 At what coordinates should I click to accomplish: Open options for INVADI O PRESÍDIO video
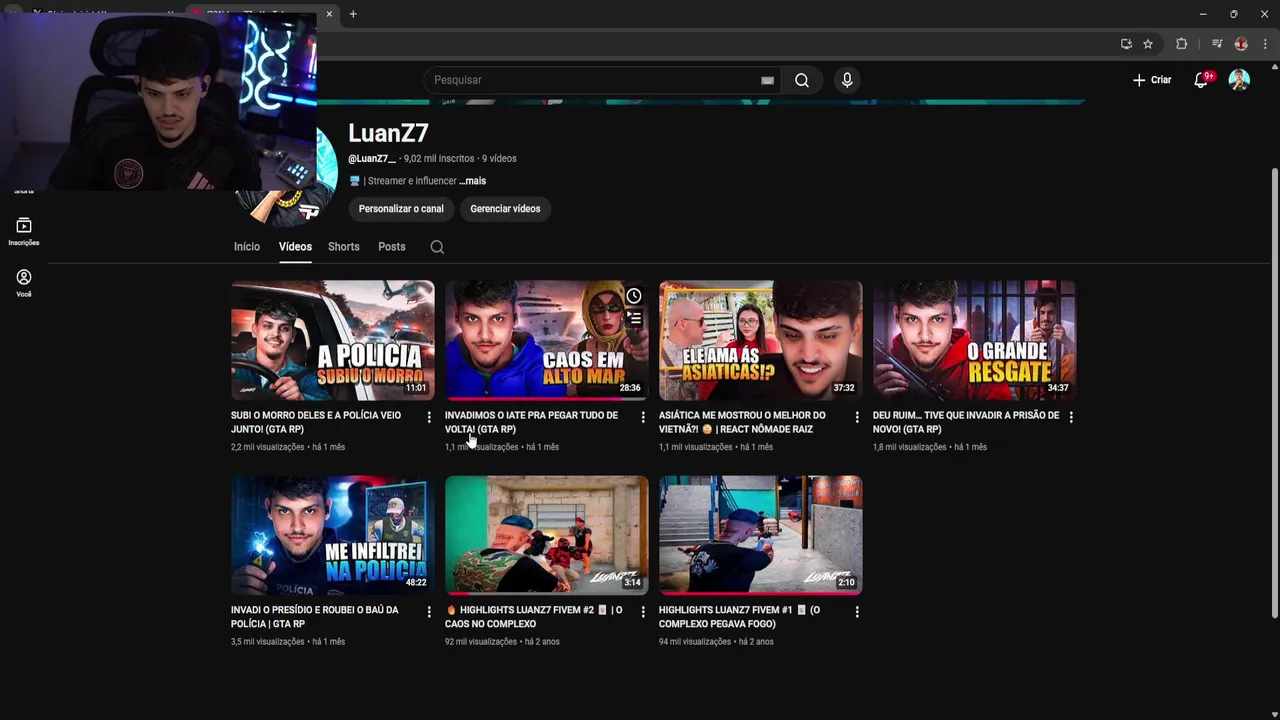[x=429, y=612]
